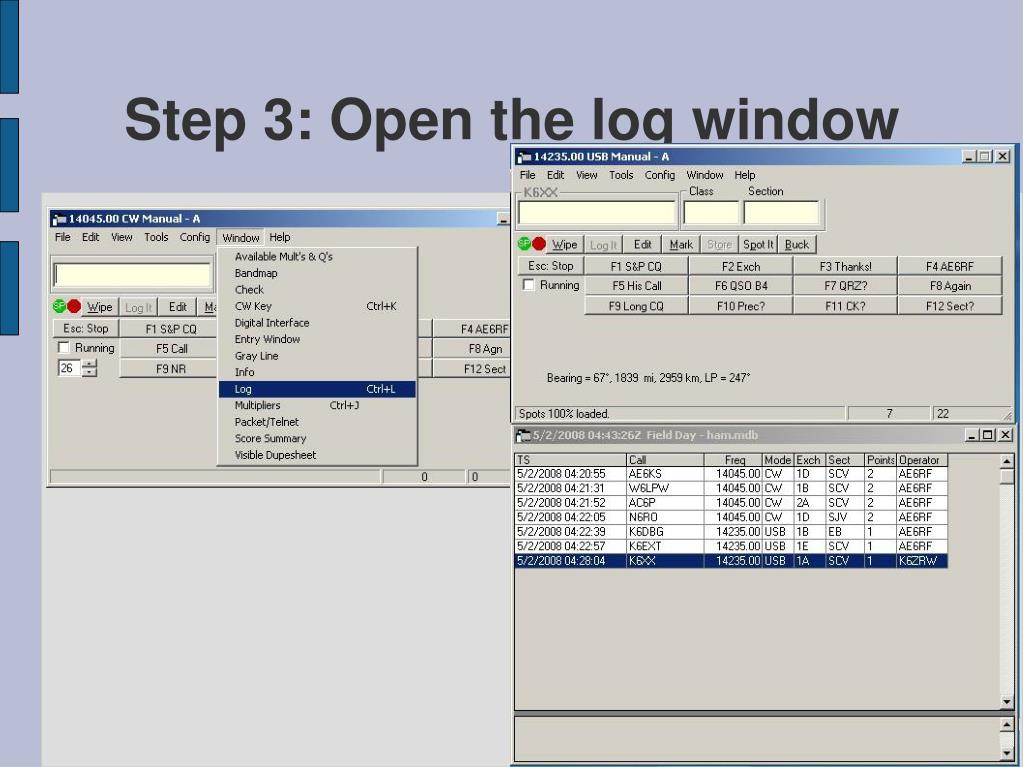Open Window menu in CW Manual window
Screen dimensions: 1023x767
(241, 237)
